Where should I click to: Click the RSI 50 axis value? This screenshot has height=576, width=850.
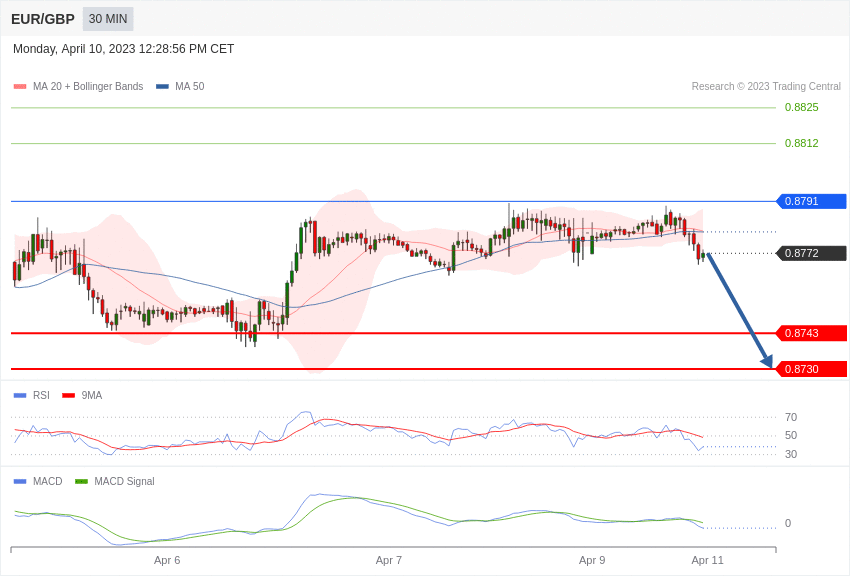click(791, 435)
